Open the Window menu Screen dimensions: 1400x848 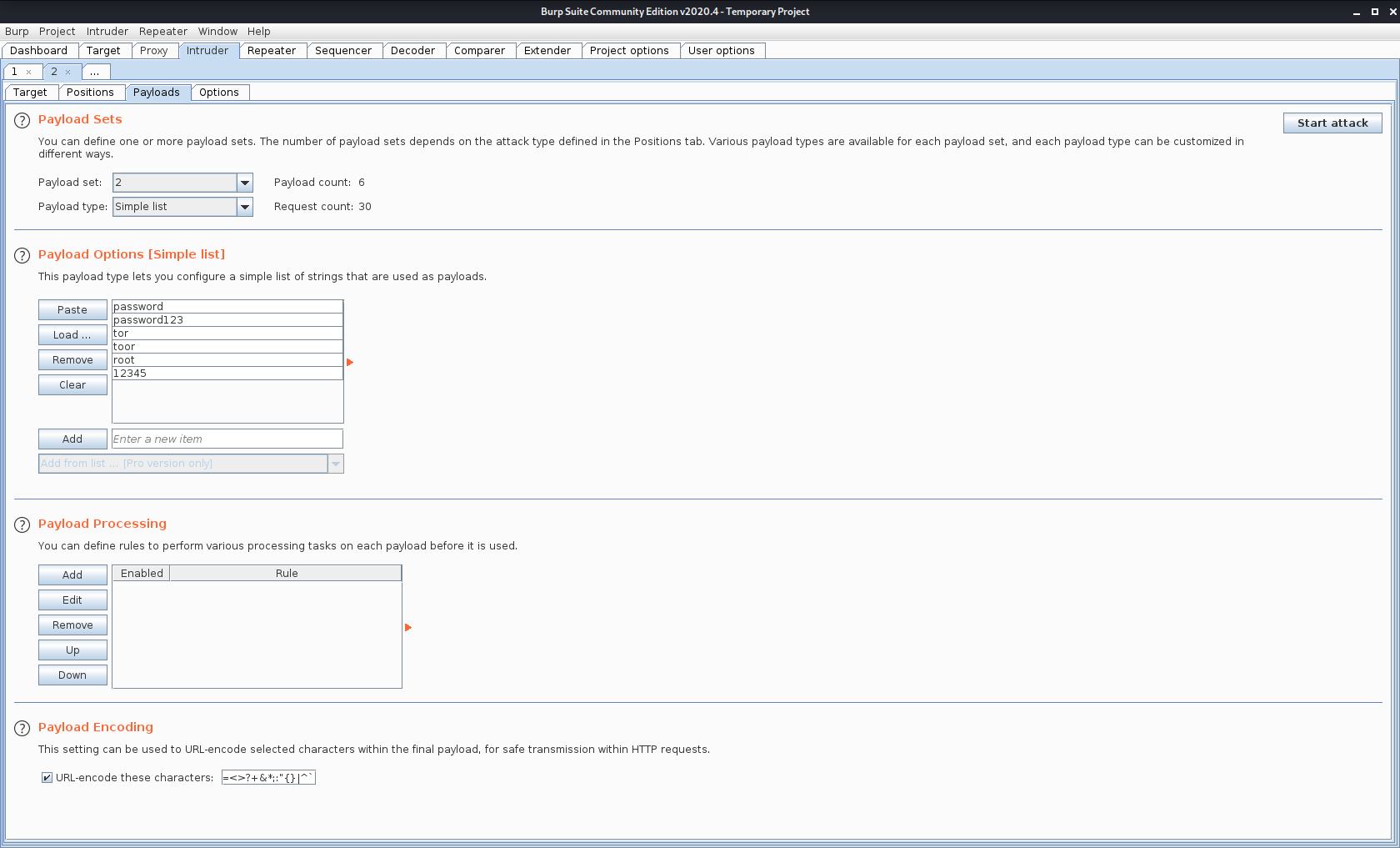(217, 32)
